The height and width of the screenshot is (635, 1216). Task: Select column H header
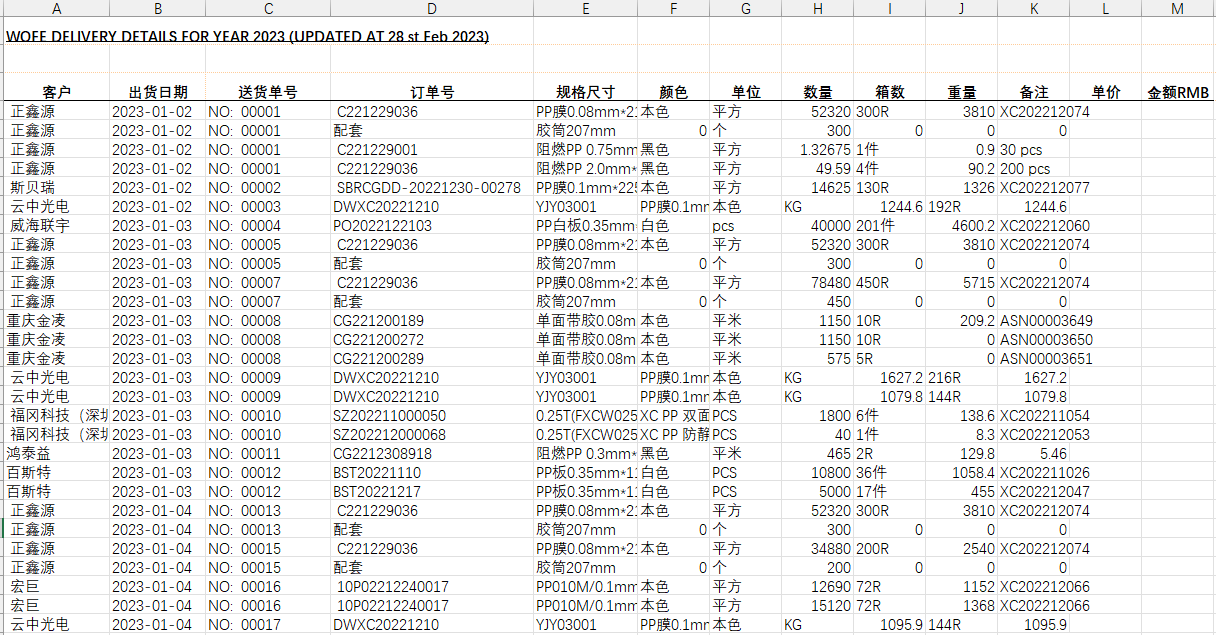coord(818,9)
